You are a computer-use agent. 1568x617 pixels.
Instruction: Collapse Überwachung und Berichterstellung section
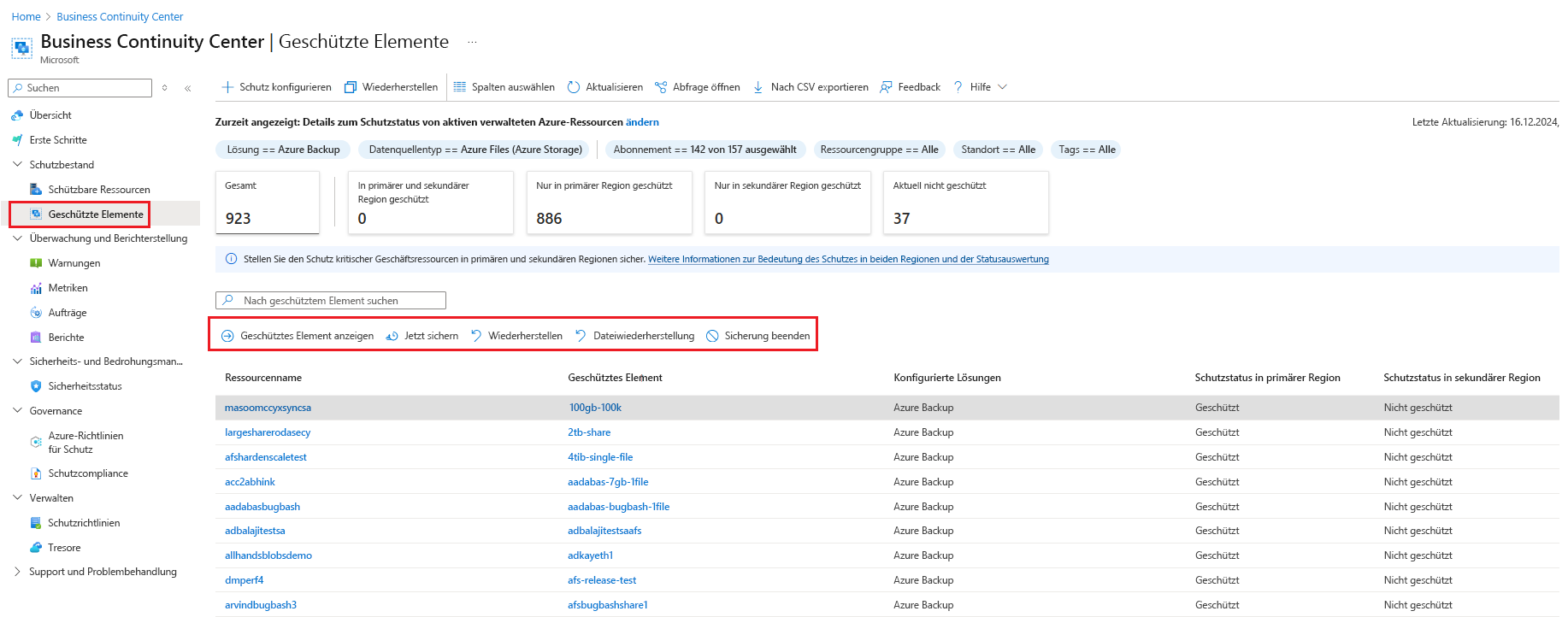(17, 238)
